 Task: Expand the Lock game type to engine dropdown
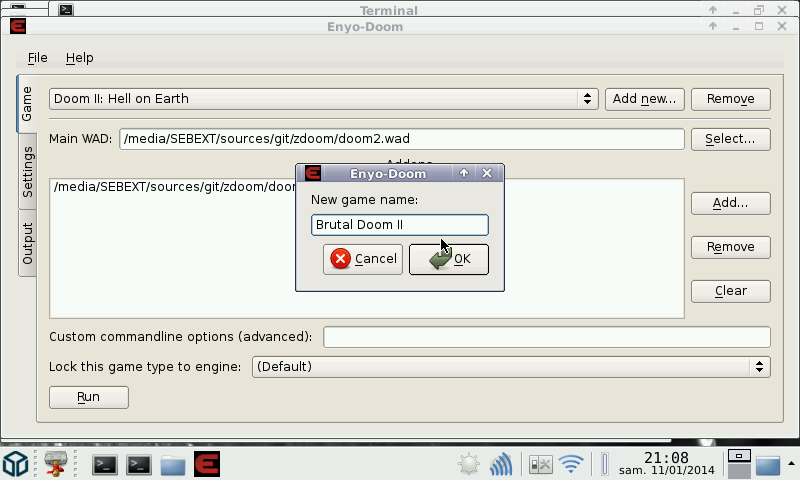pos(510,367)
